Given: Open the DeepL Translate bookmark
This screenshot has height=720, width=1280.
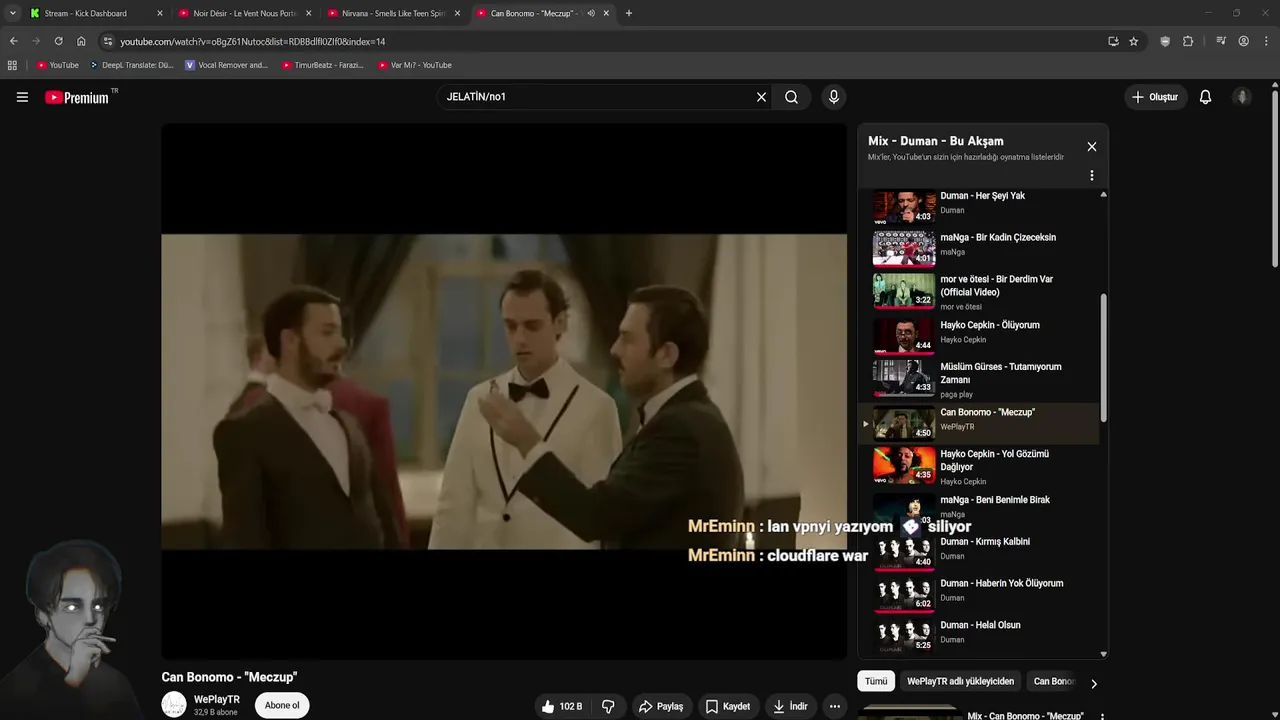Looking at the screenshot, I should pos(131,65).
